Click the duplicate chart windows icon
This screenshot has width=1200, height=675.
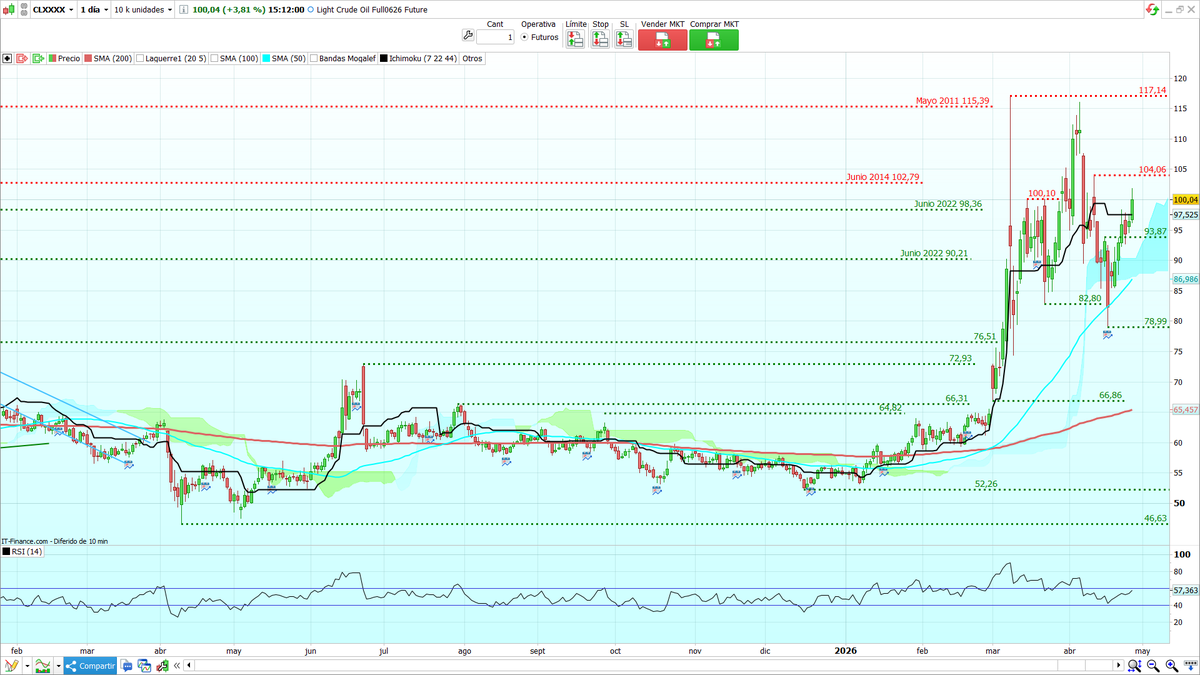click(143, 666)
